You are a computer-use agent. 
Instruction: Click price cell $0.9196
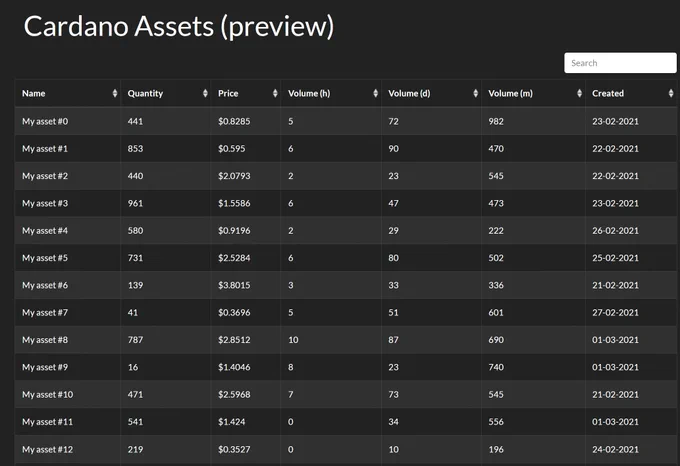click(x=234, y=231)
